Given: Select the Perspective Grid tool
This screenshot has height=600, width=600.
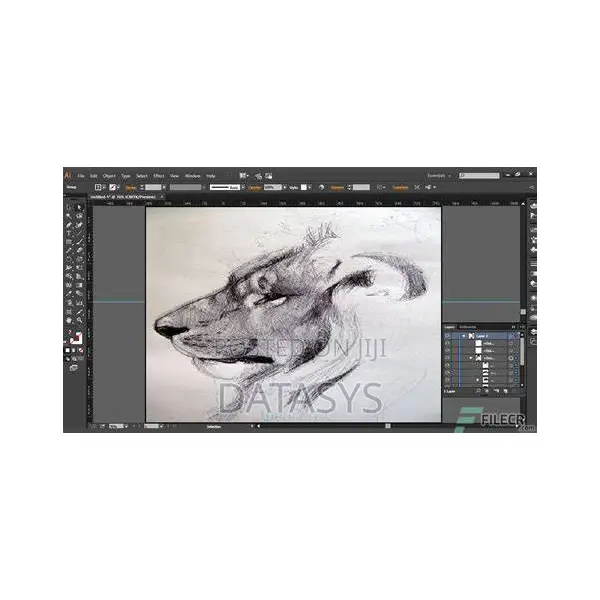Looking at the screenshot, I should click(x=79, y=277).
